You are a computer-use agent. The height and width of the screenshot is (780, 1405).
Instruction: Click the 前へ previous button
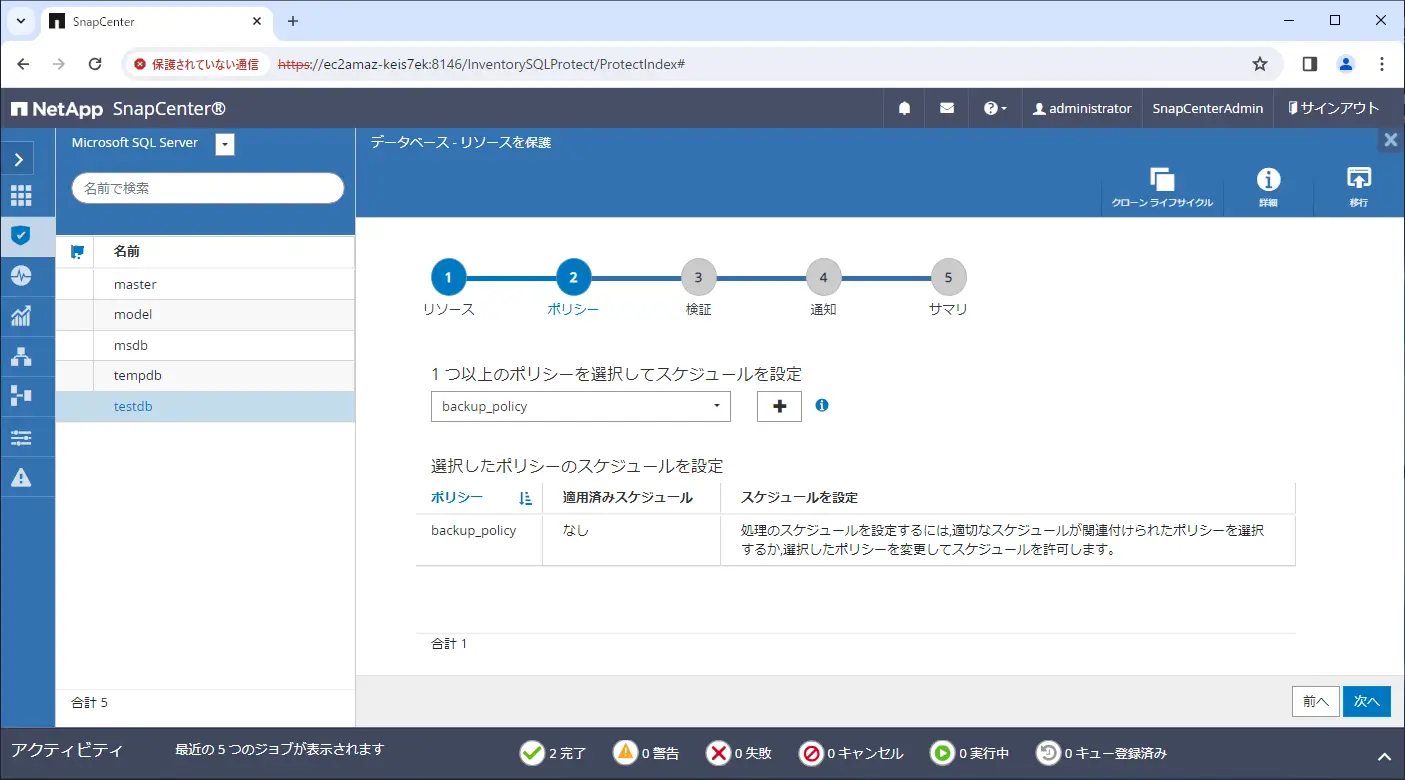click(x=1316, y=702)
